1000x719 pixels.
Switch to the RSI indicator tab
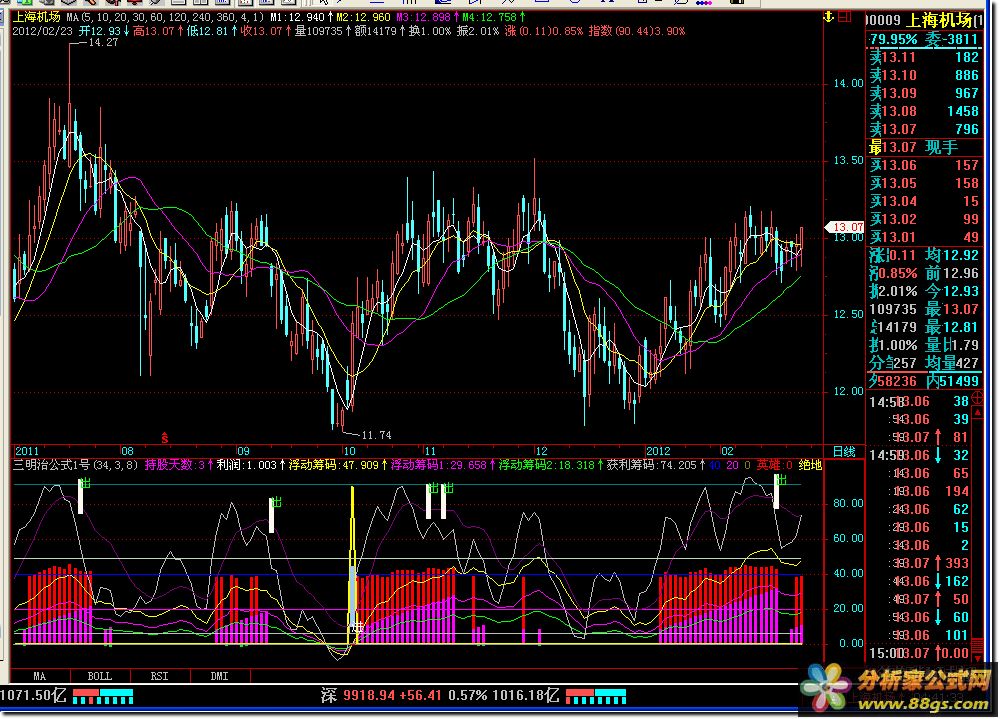[x=159, y=676]
